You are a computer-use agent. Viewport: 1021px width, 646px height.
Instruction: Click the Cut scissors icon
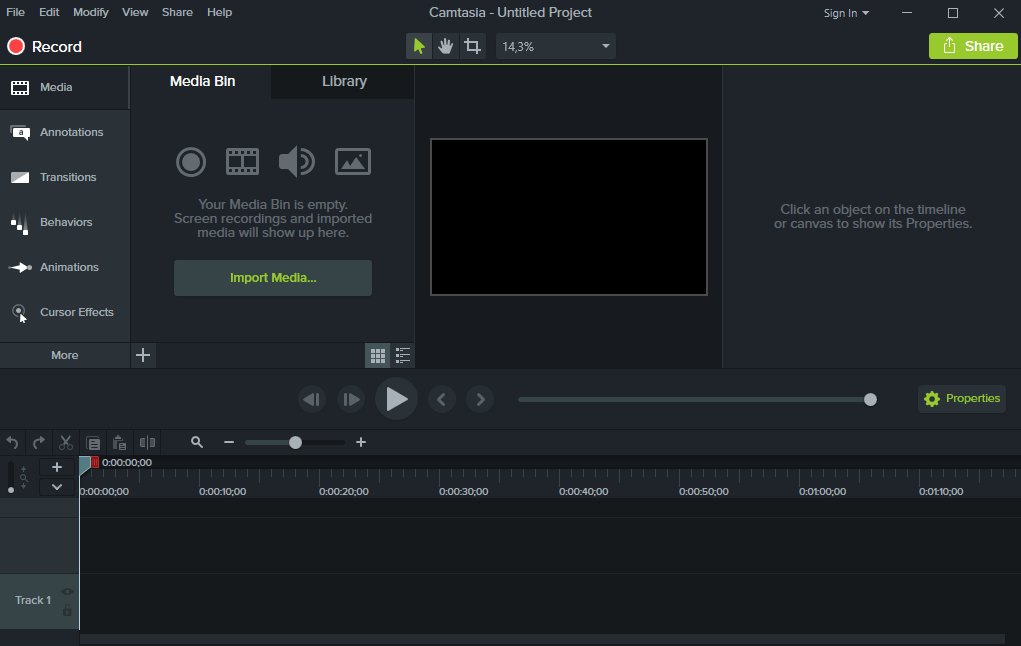pyautogui.click(x=66, y=442)
